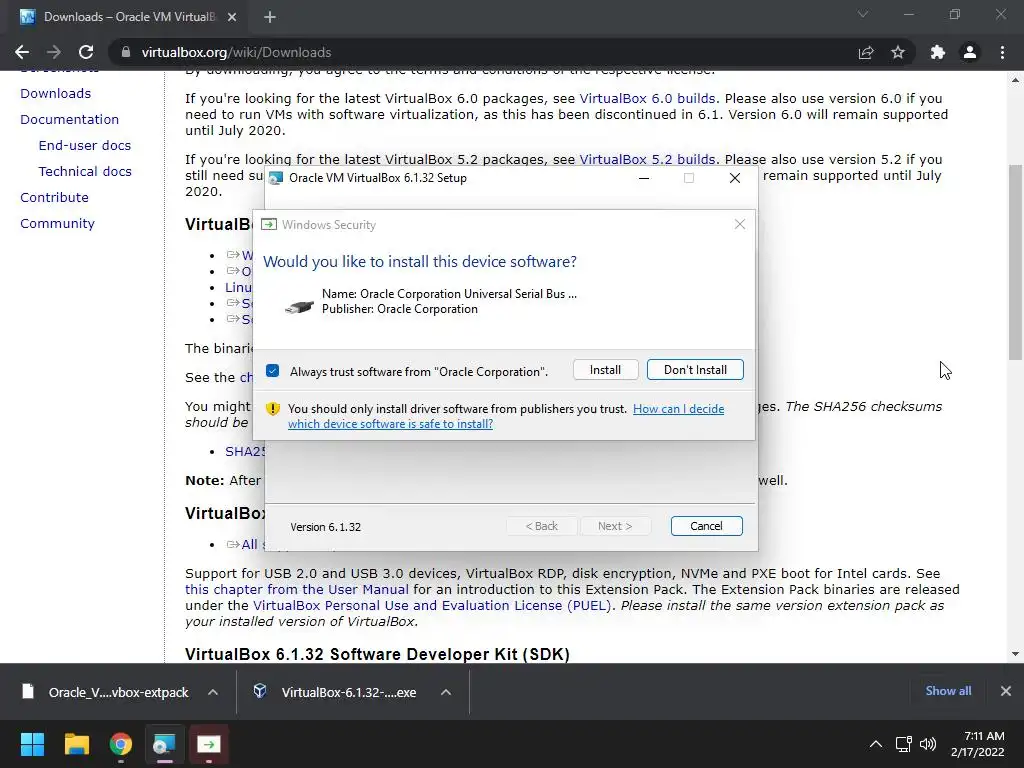Open network status in system tray
1024x768 pixels.
(x=903, y=744)
